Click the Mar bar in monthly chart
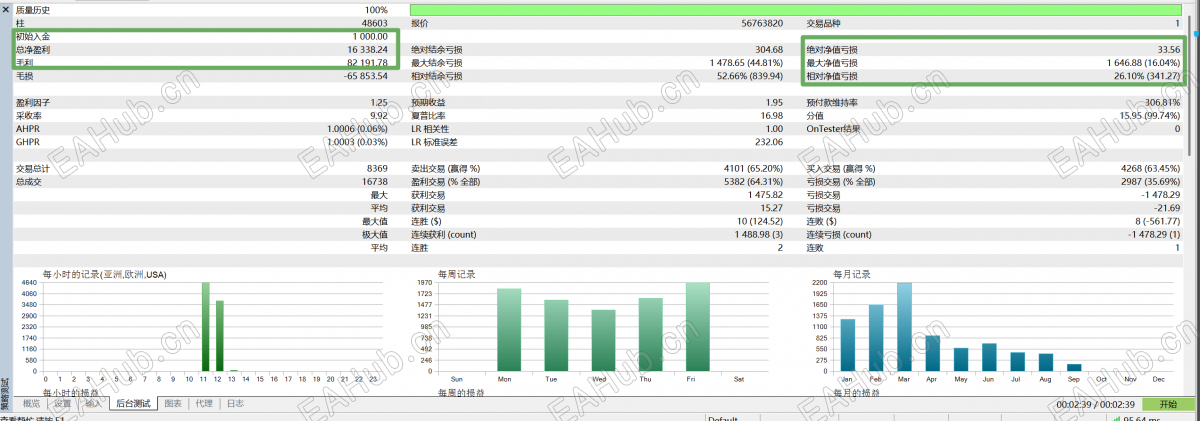1200x421 pixels. coord(904,327)
